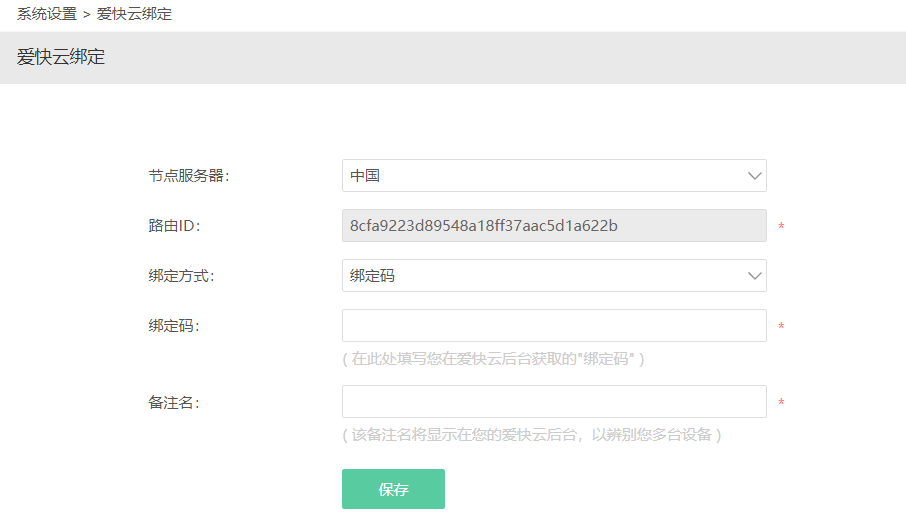This screenshot has height=528, width=906.
Task: Click the 备注名 label
Action: (x=174, y=403)
